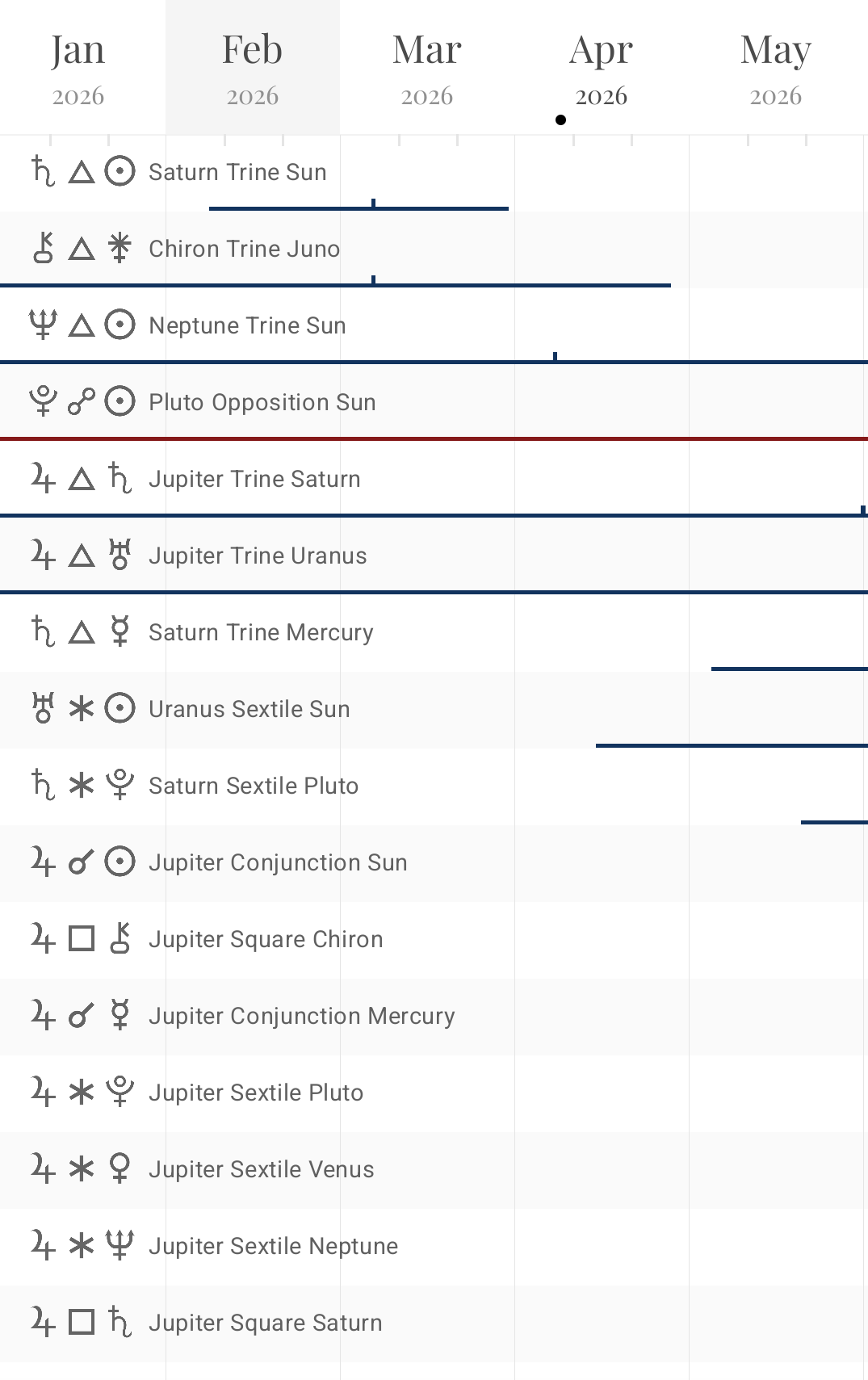Image resolution: width=868 pixels, height=1380 pixels.
Task: Open the Saturn Sextile Pluto transit label
Action: coord(254,786)
